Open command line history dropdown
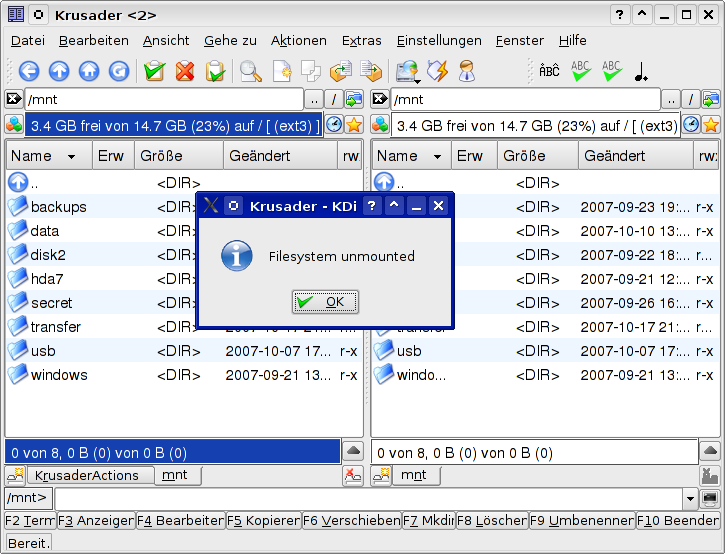 click(690, 499)
